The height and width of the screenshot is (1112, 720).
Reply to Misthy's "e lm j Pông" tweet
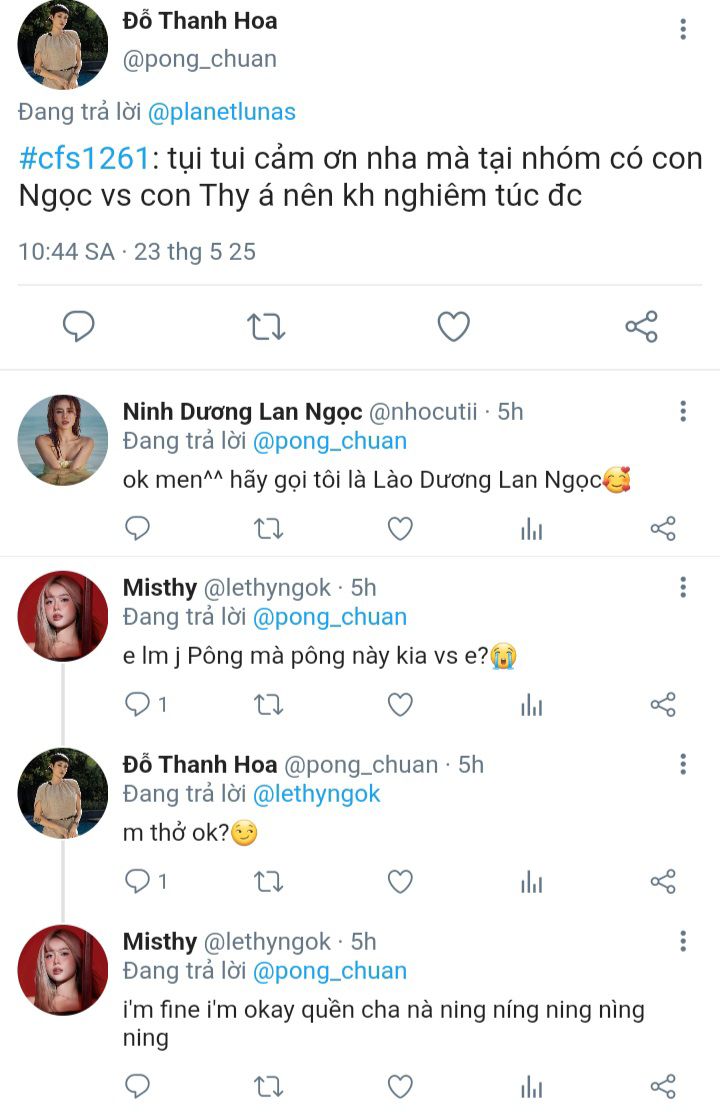pyautogui.click(x=137, y=705)
